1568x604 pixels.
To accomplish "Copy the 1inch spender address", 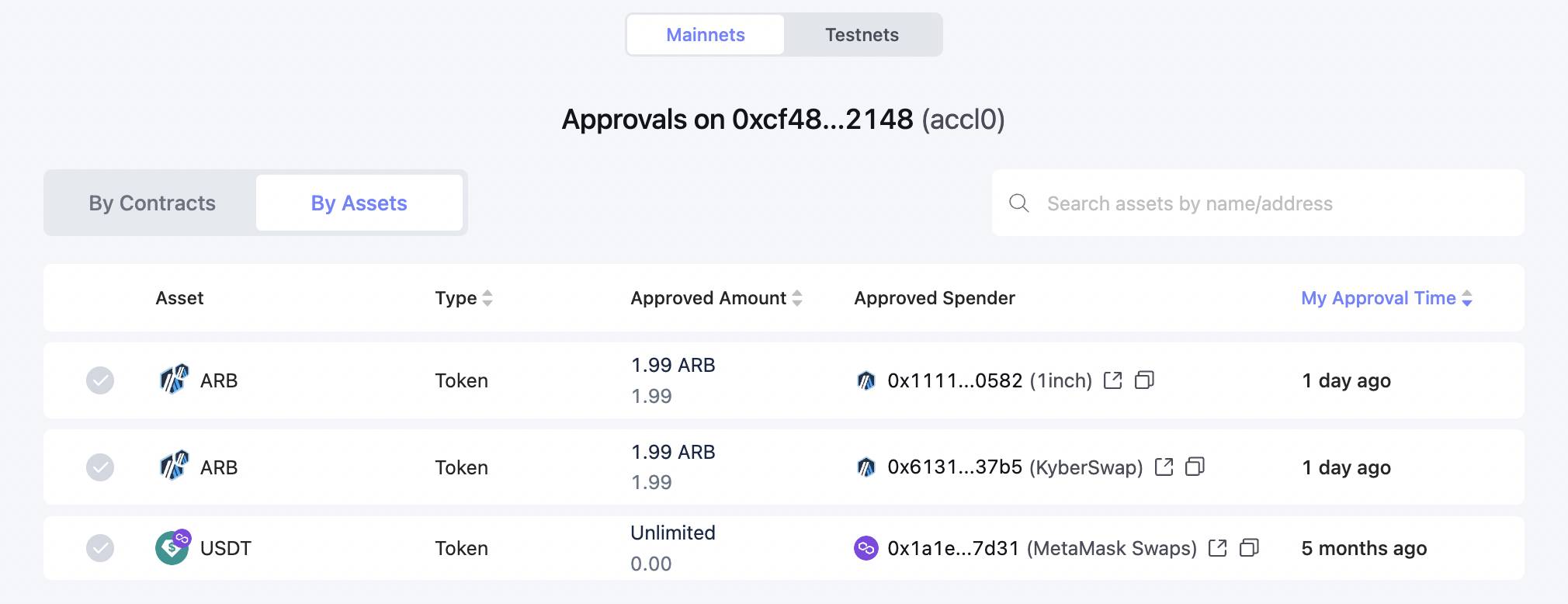I will point(1144,380).
